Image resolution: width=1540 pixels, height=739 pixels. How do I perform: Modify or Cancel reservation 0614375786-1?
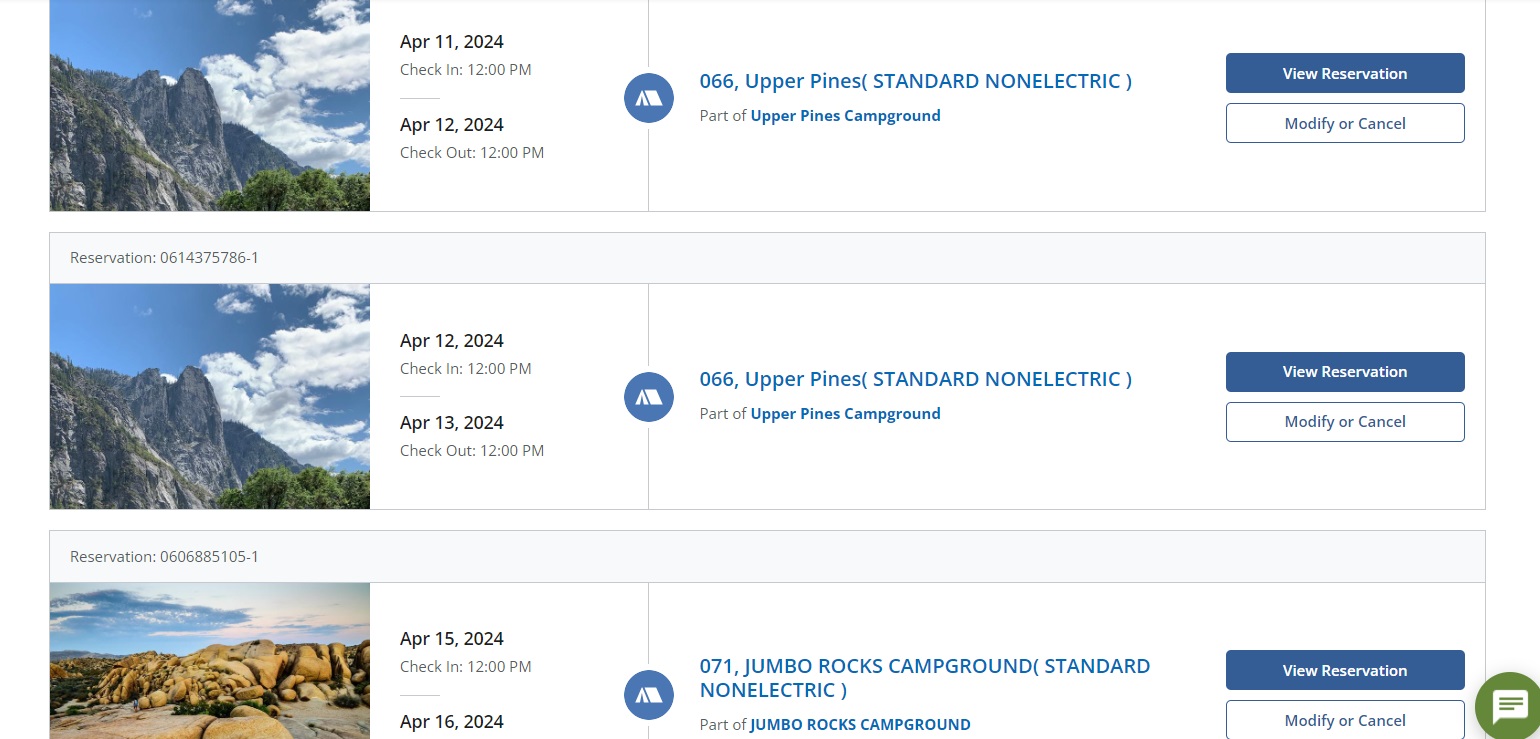point(1345,422)
